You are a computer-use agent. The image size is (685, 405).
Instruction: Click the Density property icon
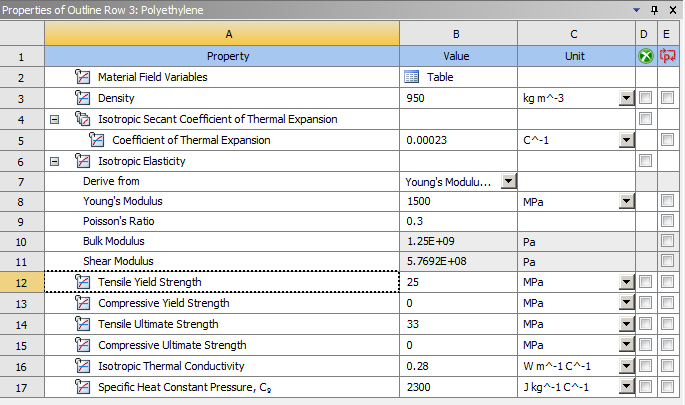tap(83, 98)
